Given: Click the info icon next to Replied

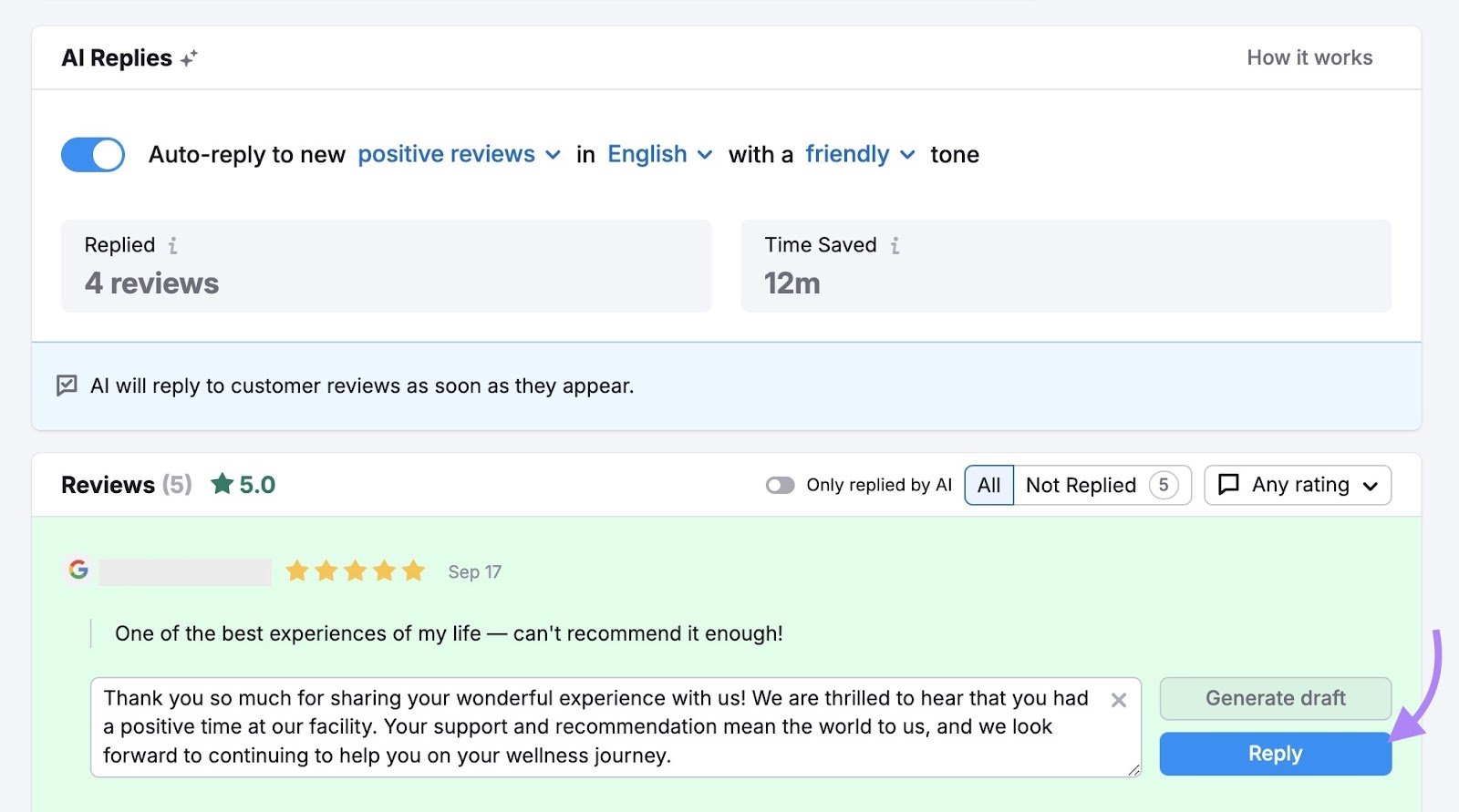Looking at the screenshot, I should (173, 245).
